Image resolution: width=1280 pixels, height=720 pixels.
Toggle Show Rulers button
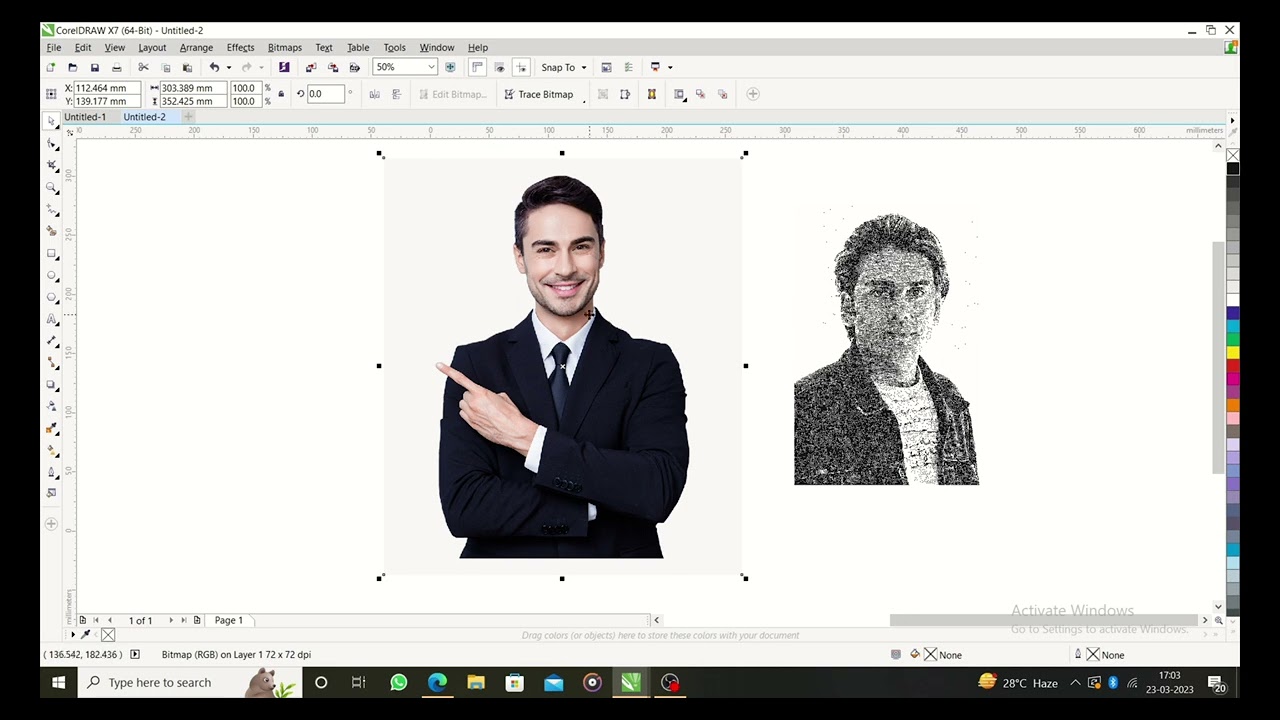click(477, 67)
